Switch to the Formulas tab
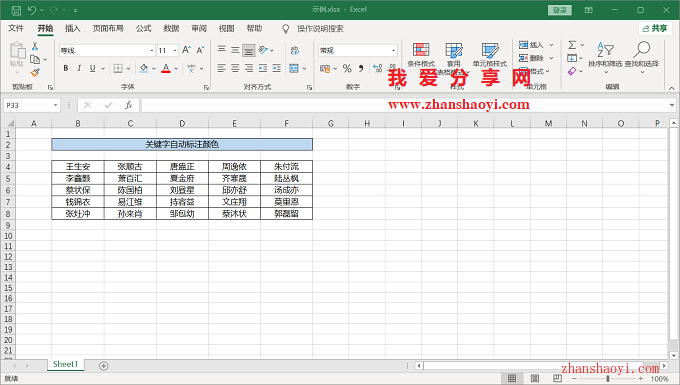Image resolution: width=680 pixels, height=385 pixels. click(x=144, y=29)
